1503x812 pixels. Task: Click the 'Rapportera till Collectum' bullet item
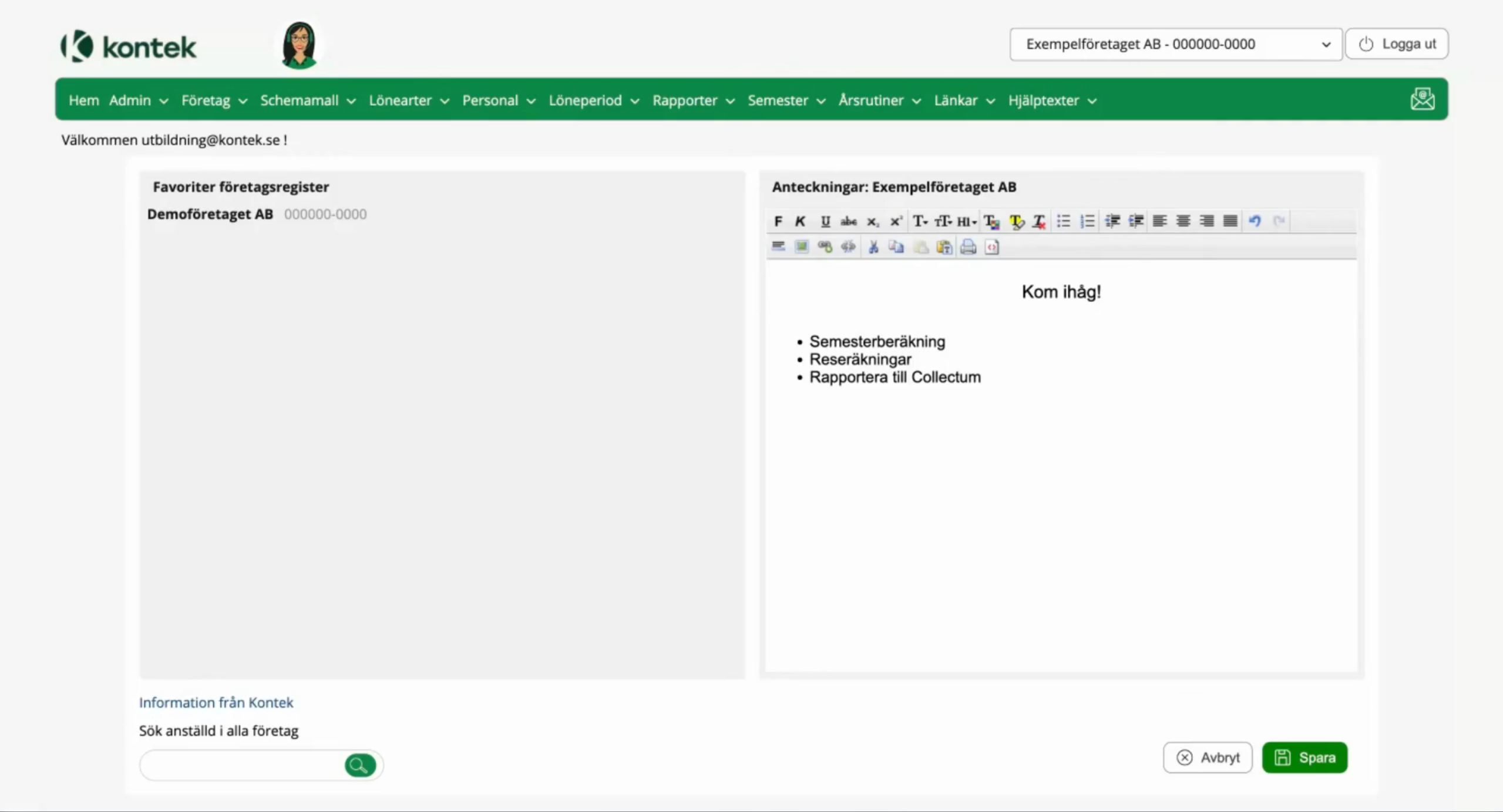(x=895, y=377)
